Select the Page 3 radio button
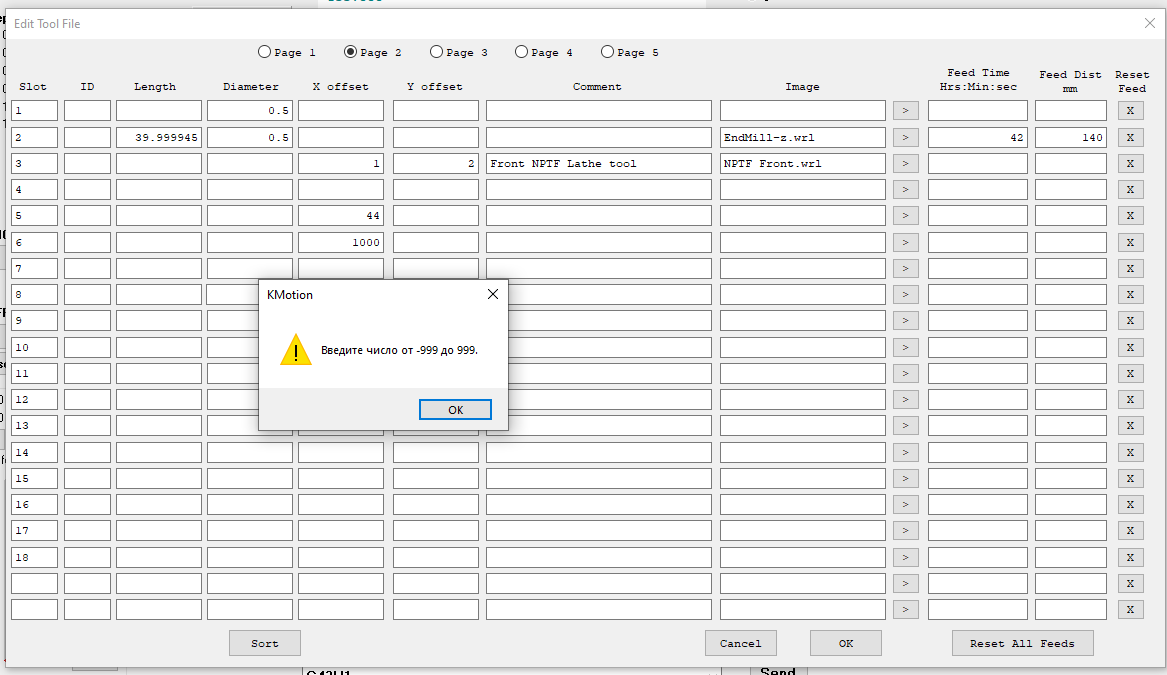The height and width of the screenshot is (675, 1167). point(437,52)
